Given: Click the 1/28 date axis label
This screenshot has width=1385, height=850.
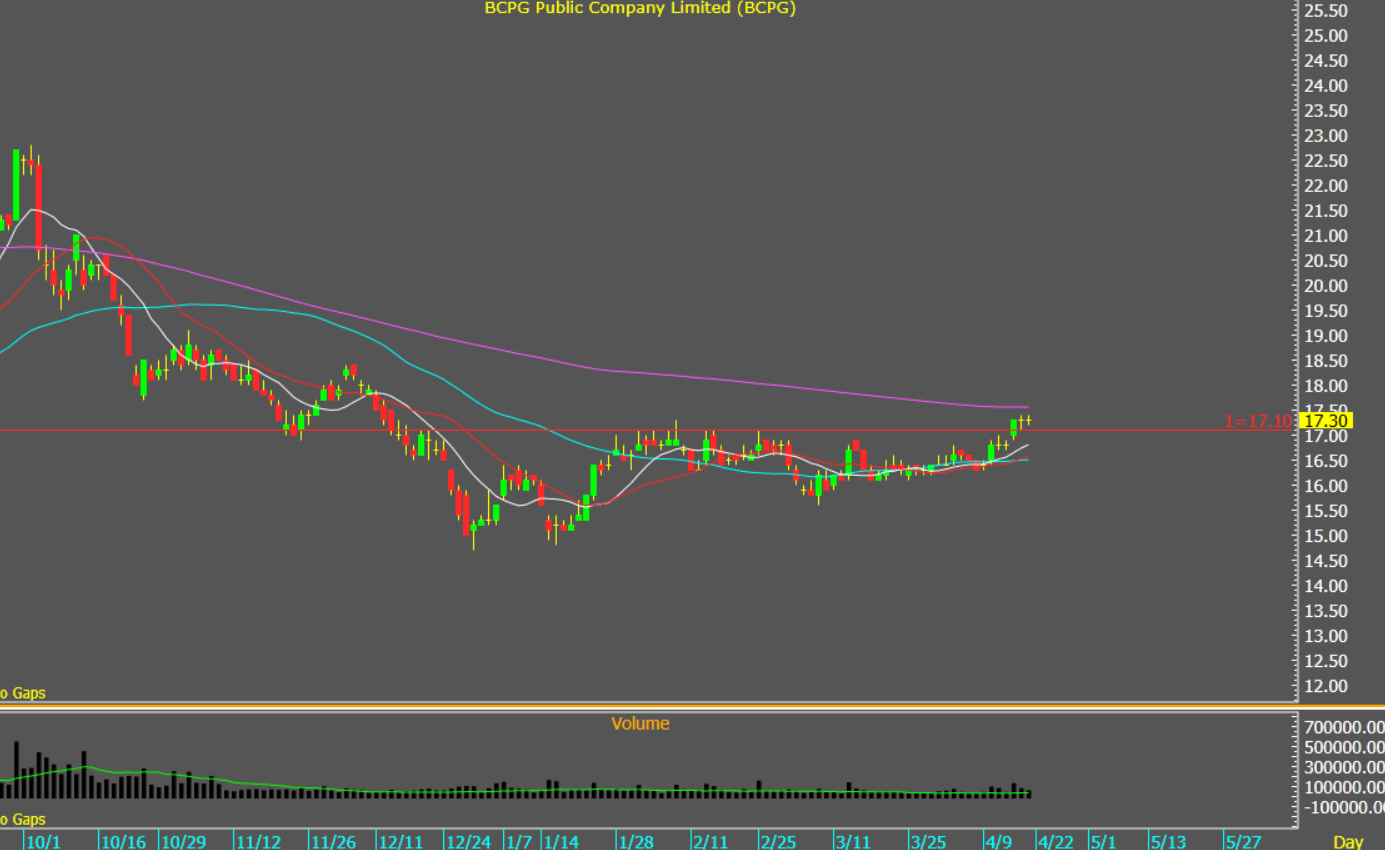Looking at the screenshot, I should (x=636, y=842).
